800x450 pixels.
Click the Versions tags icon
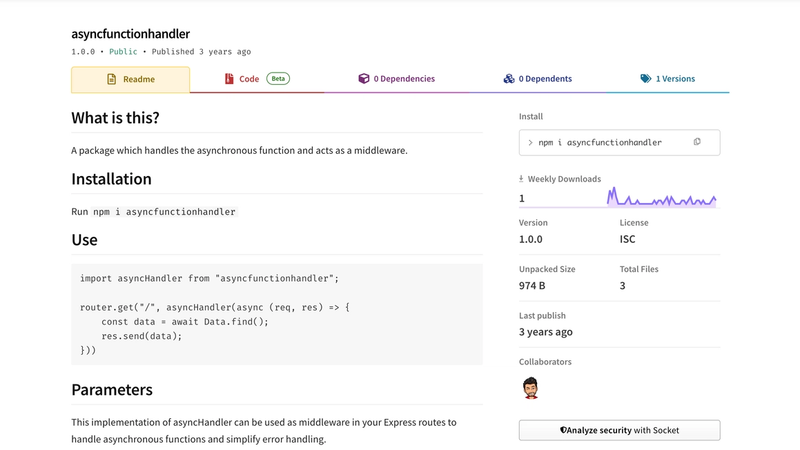point(645,79)
